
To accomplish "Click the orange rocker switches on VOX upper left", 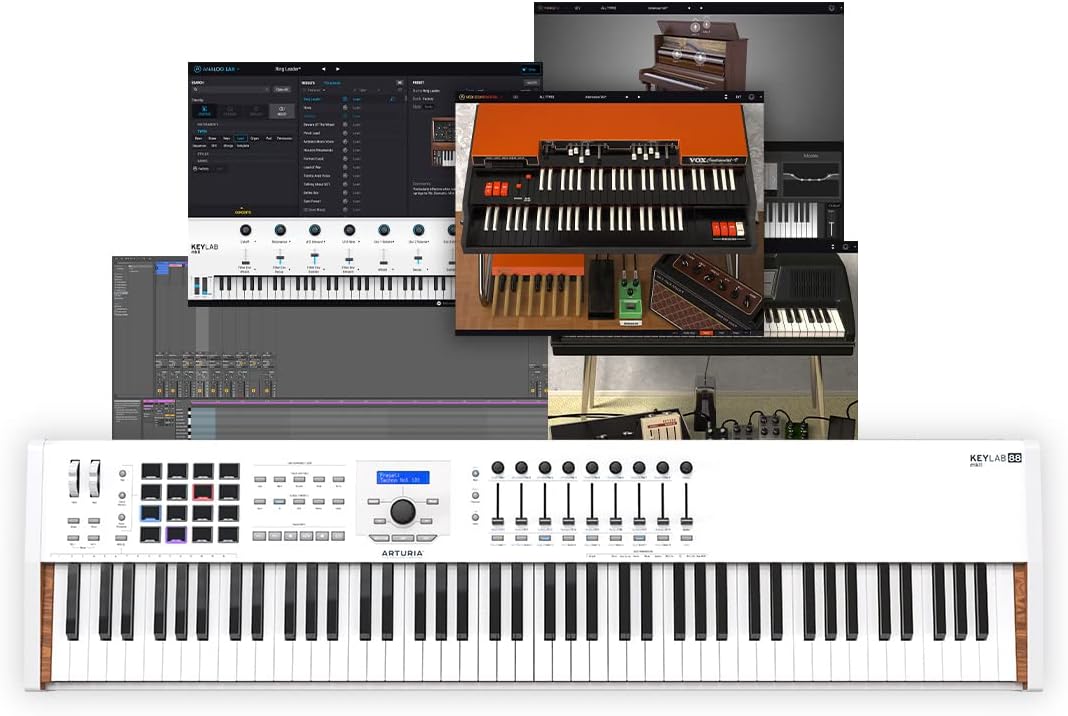I will (497, 189).
